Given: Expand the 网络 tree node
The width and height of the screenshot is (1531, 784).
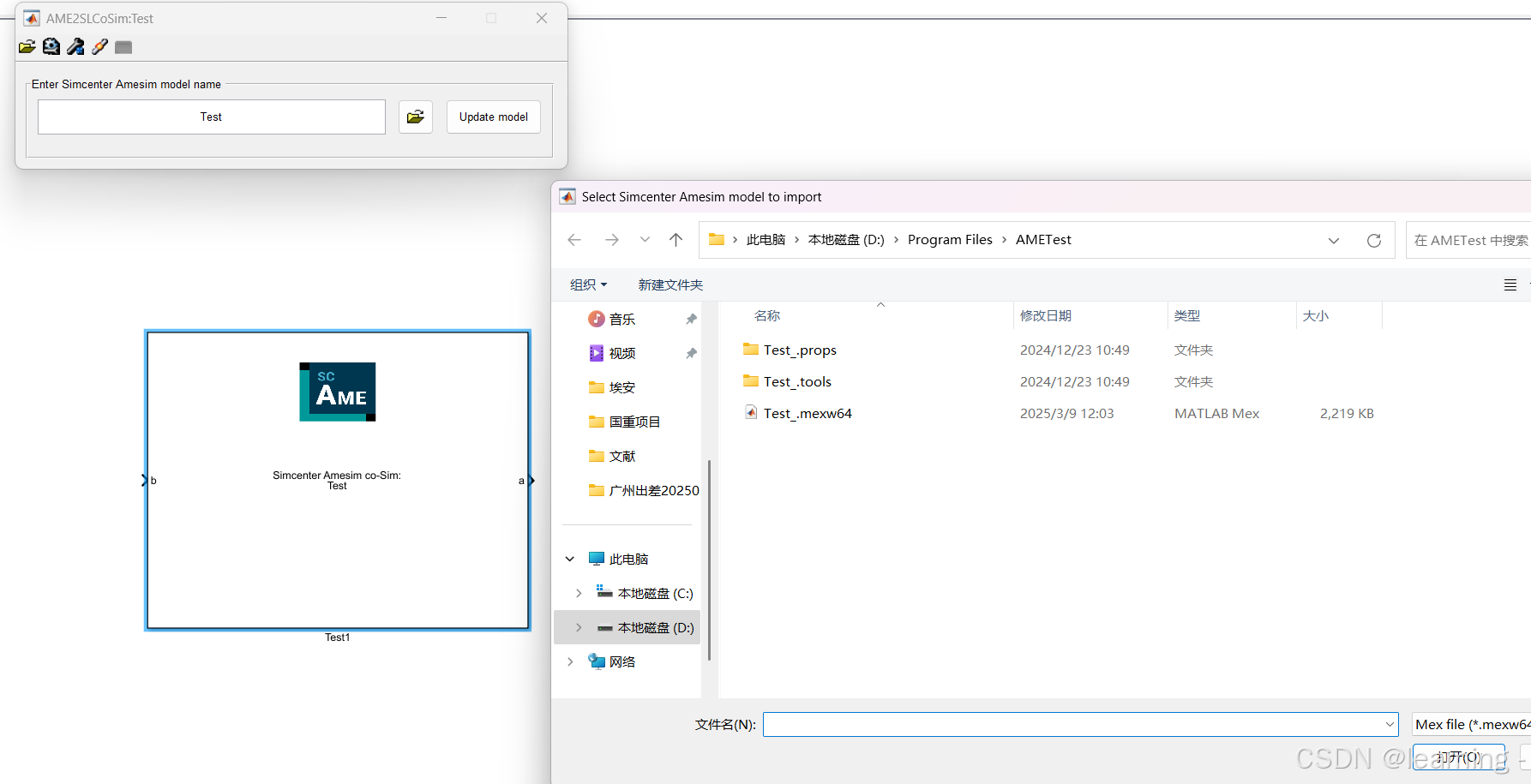Looking at the screenshot, I should 570,661.
